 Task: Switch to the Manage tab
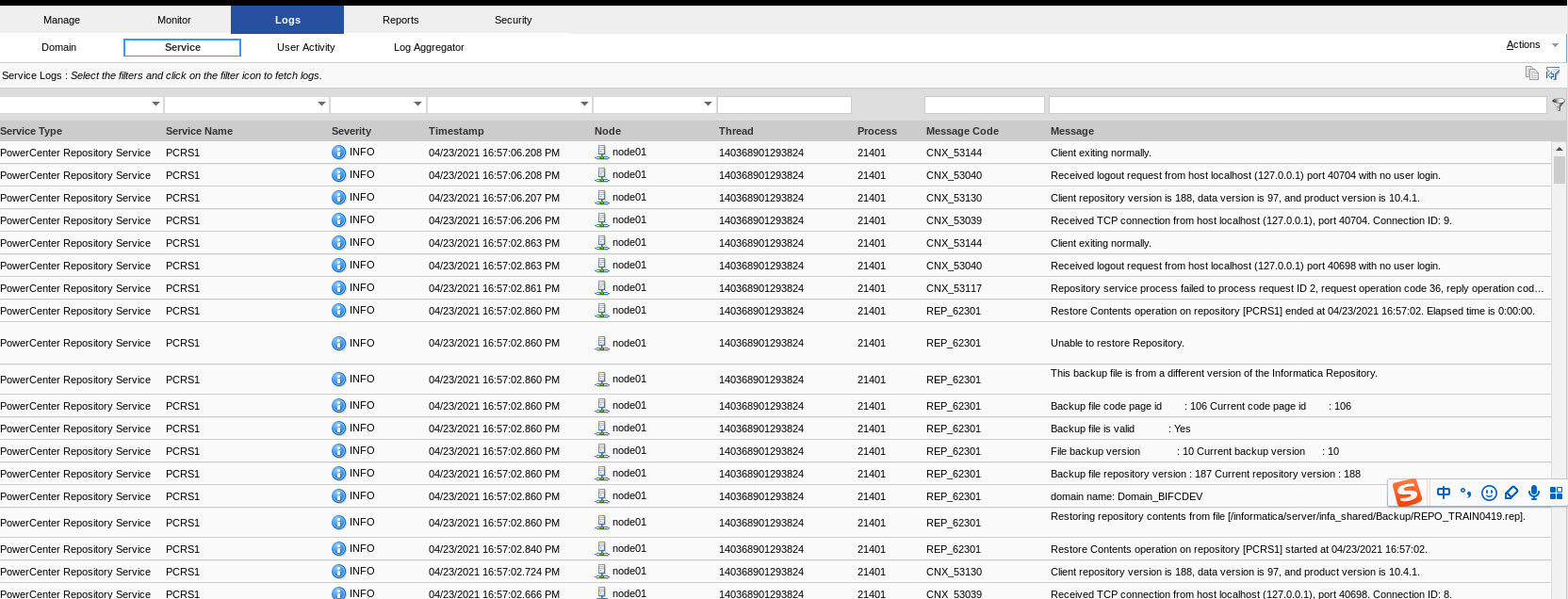(x=61, y=20)
